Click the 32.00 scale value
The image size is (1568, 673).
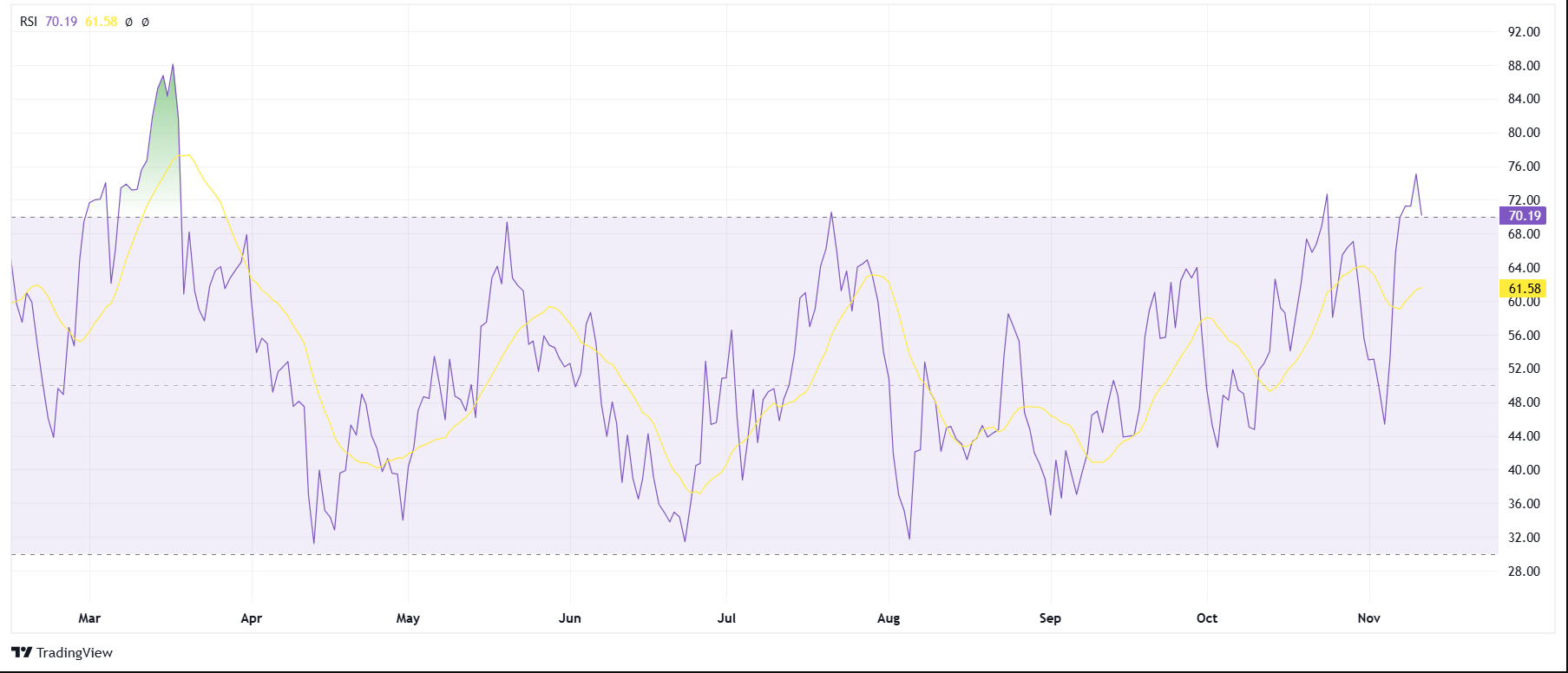pyautogui.click(x=1524, y=538)
